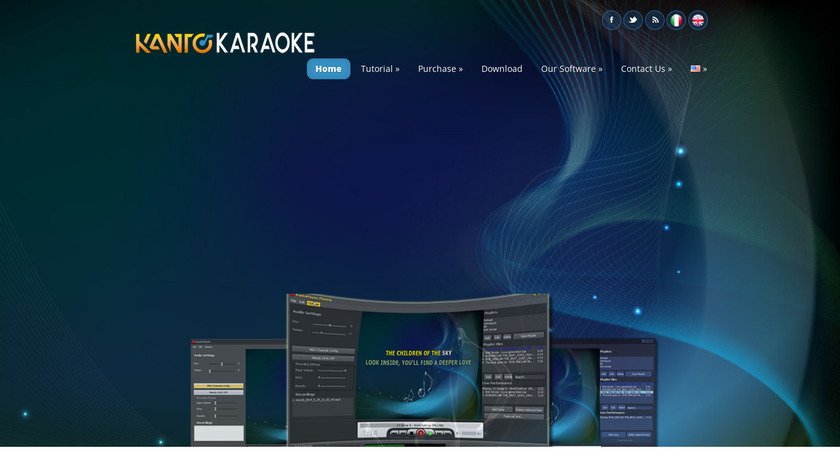Expand the Tutorial menu
Viewport: 840px width, 472px height.
pos(380,69)
